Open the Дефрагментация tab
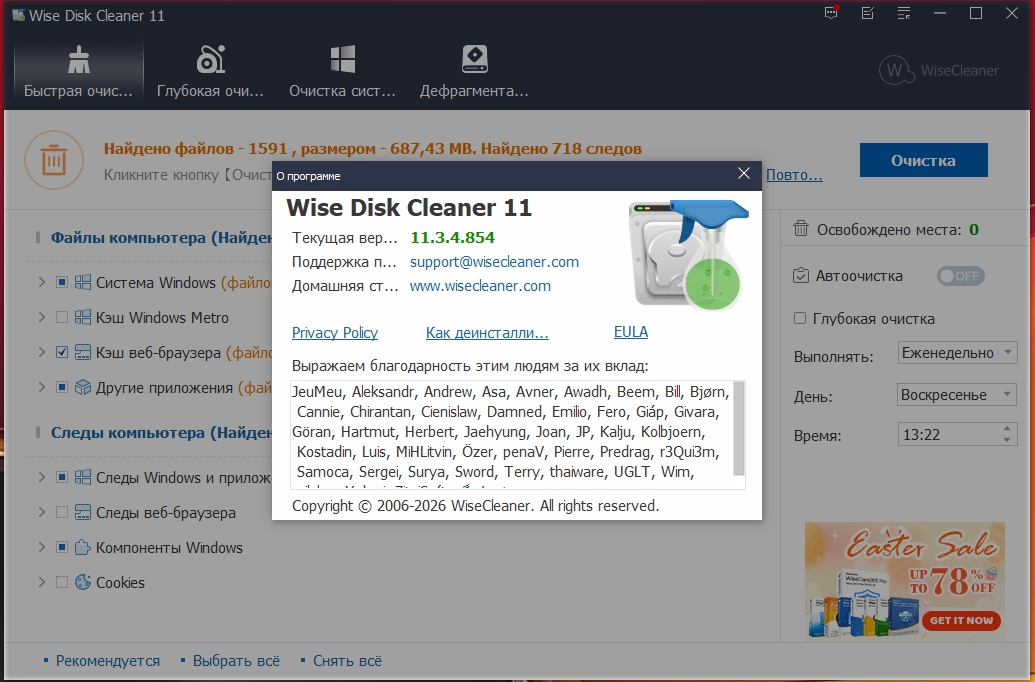This screenshot has width=1035, height=682. click(474, 72)
